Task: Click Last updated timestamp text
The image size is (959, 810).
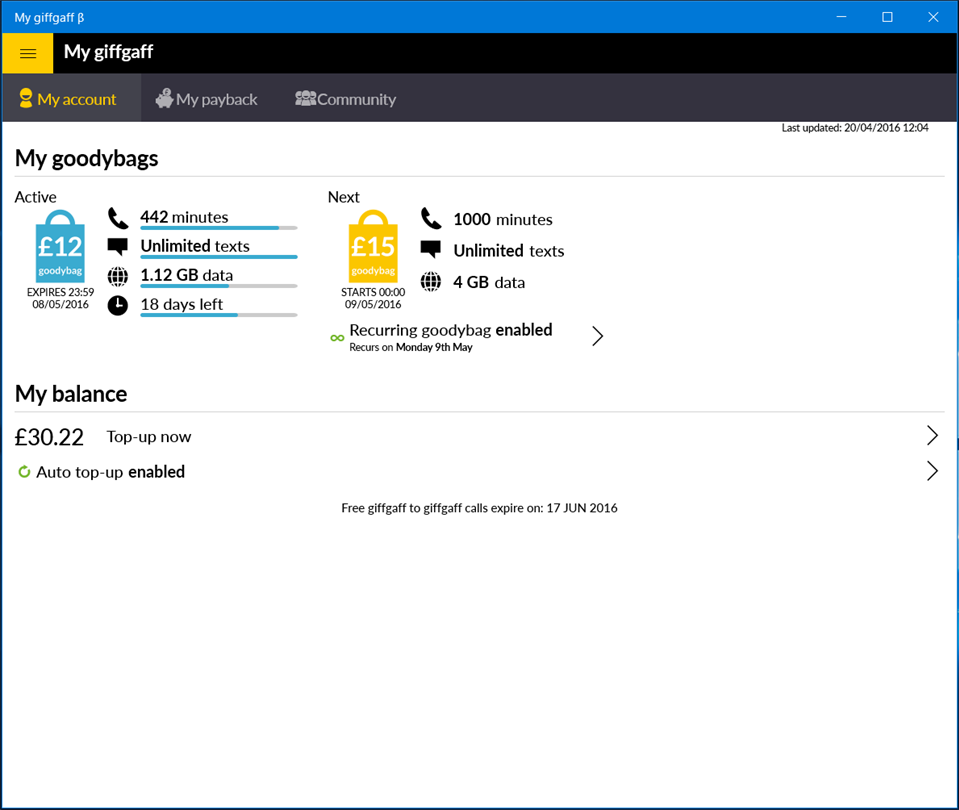Action: tap(854, 128)
